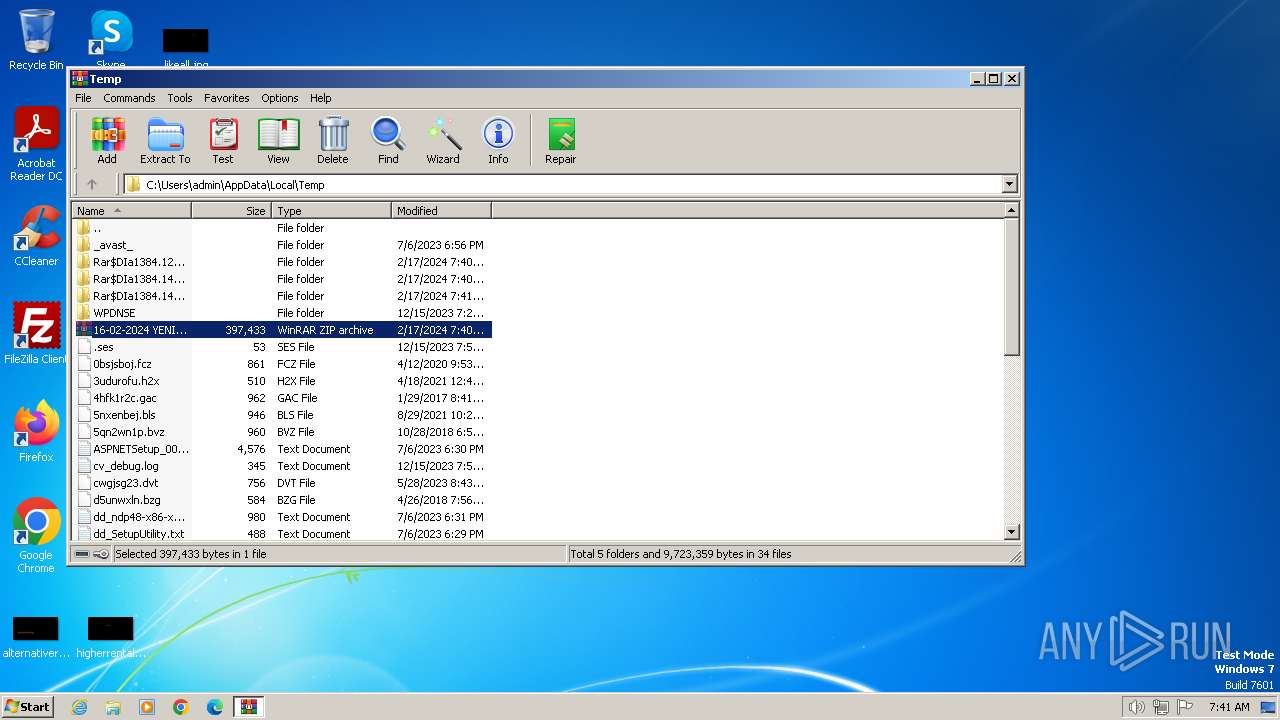The height and width of the screenshot is (720, 1280).
Task: Select the parent folder '..' entry
Action: [282, 228]
